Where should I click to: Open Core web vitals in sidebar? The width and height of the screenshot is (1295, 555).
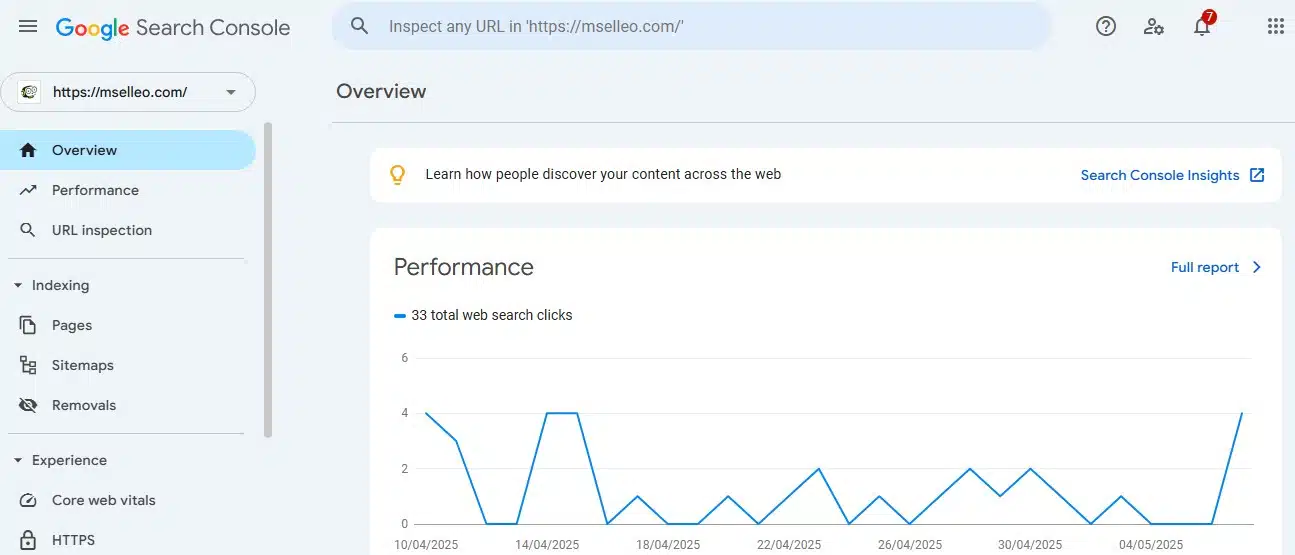[x=128, y=500]
